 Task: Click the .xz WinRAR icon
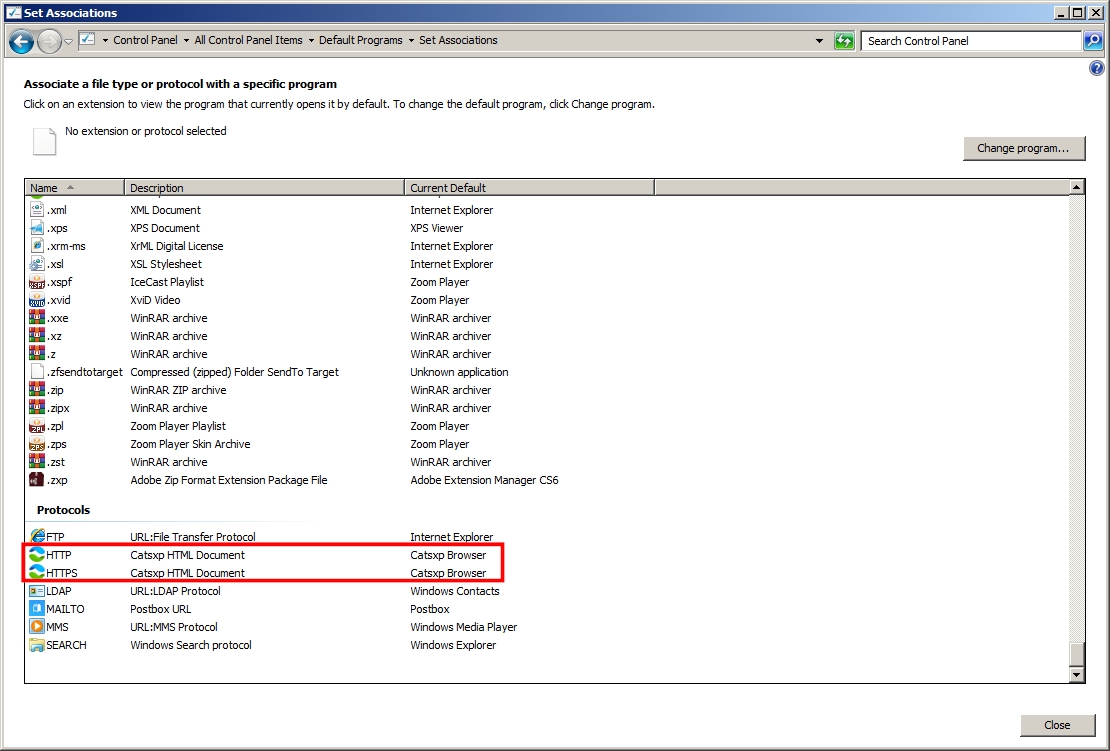(x=37, y=336)
